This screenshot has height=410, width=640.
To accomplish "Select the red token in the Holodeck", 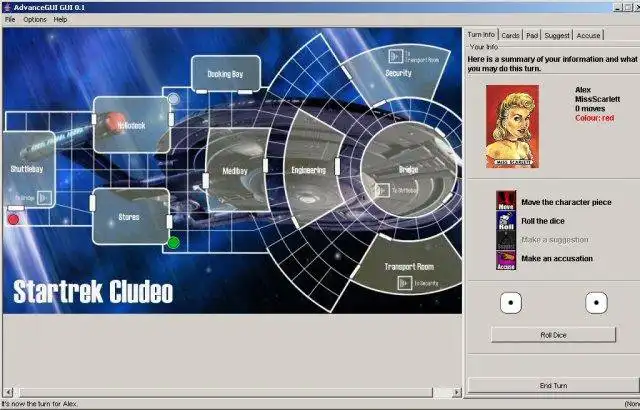I will tap(116, 122).
